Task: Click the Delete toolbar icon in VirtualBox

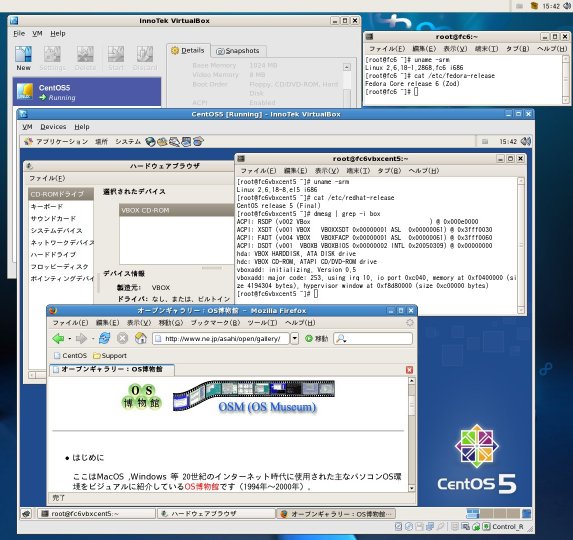Action: pyautogui.click(x=85, y=58)
